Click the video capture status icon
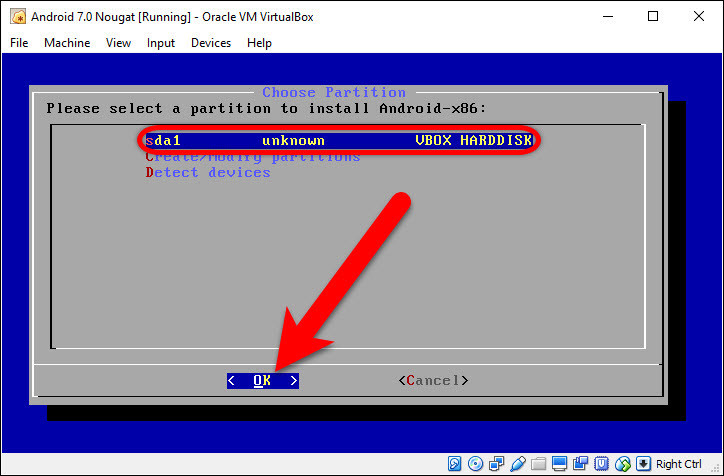724x476 pixels. pos(580,463)
